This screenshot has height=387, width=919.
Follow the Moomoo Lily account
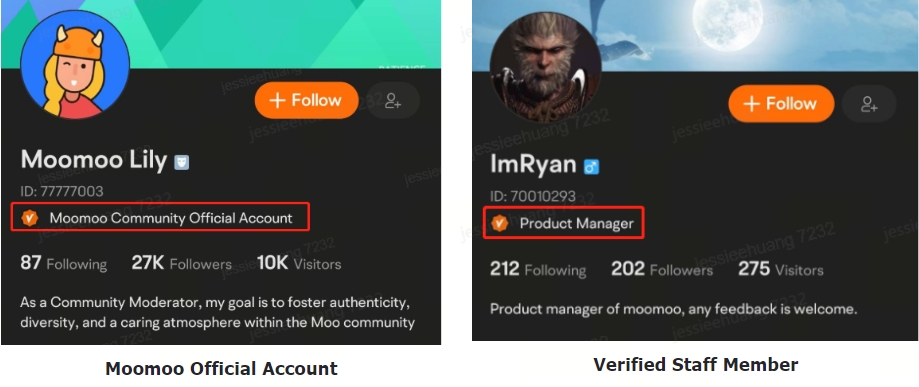tap(307, 100)
